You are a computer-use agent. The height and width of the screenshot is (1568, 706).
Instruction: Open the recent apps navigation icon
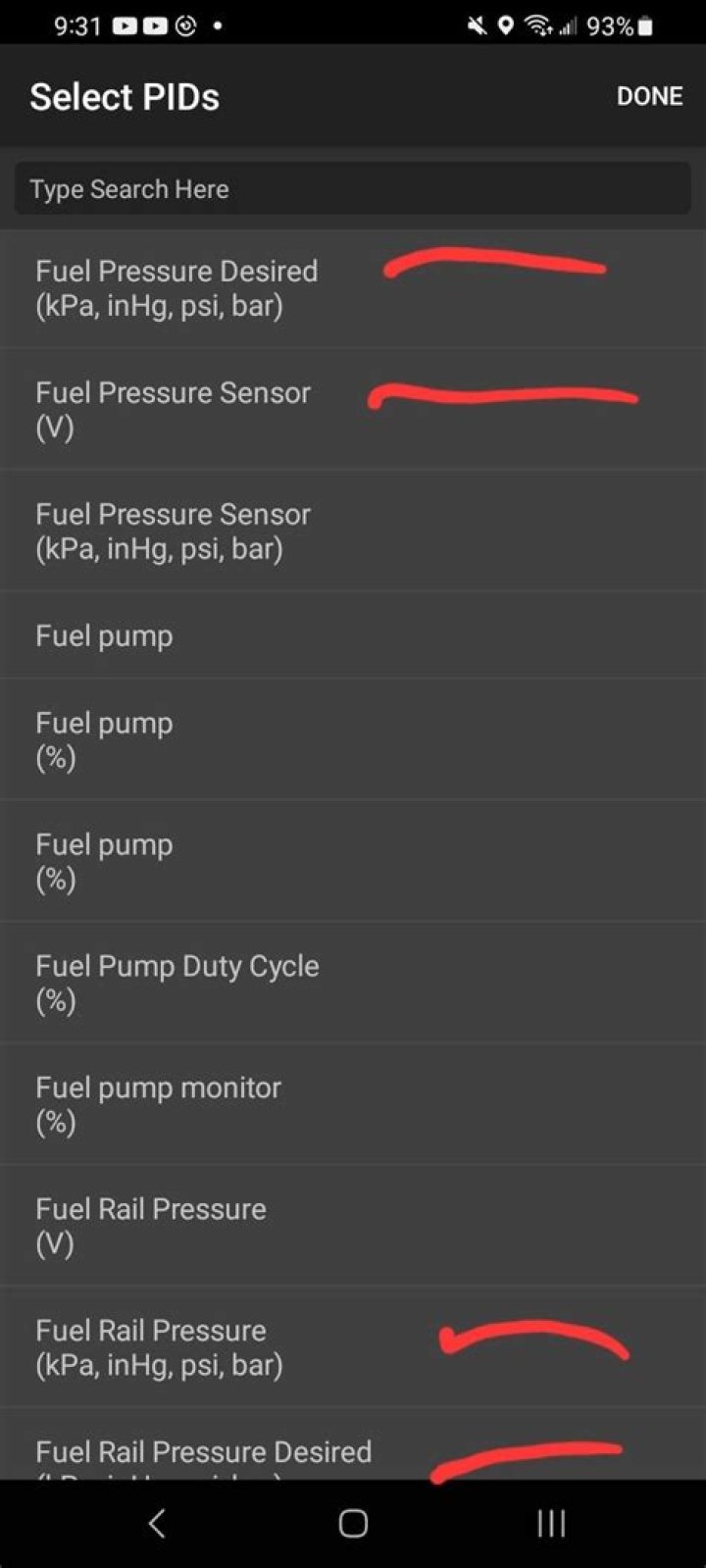pyautogui.click(x=551, y=1523)
